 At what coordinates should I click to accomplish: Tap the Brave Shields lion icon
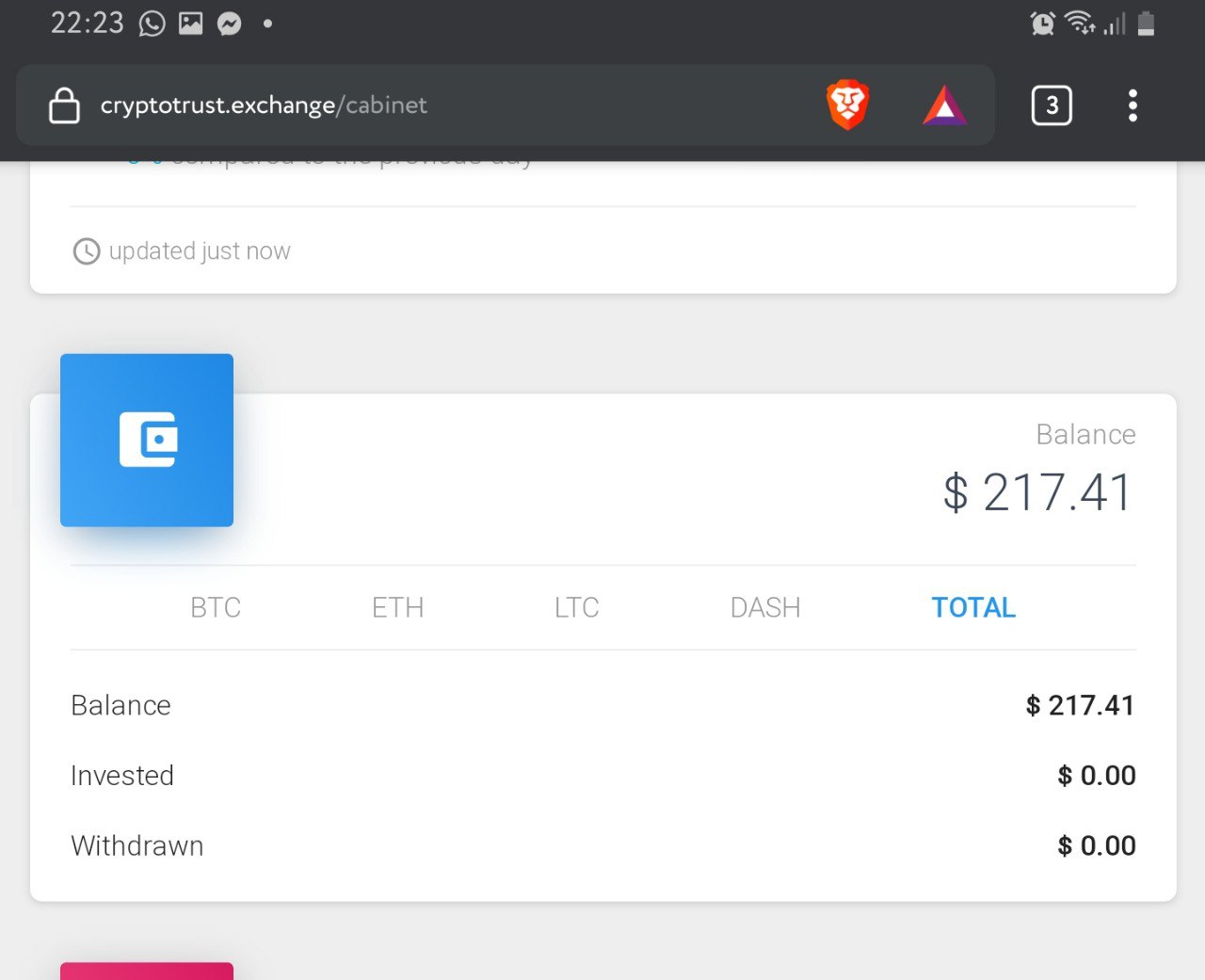click(847, 104)
